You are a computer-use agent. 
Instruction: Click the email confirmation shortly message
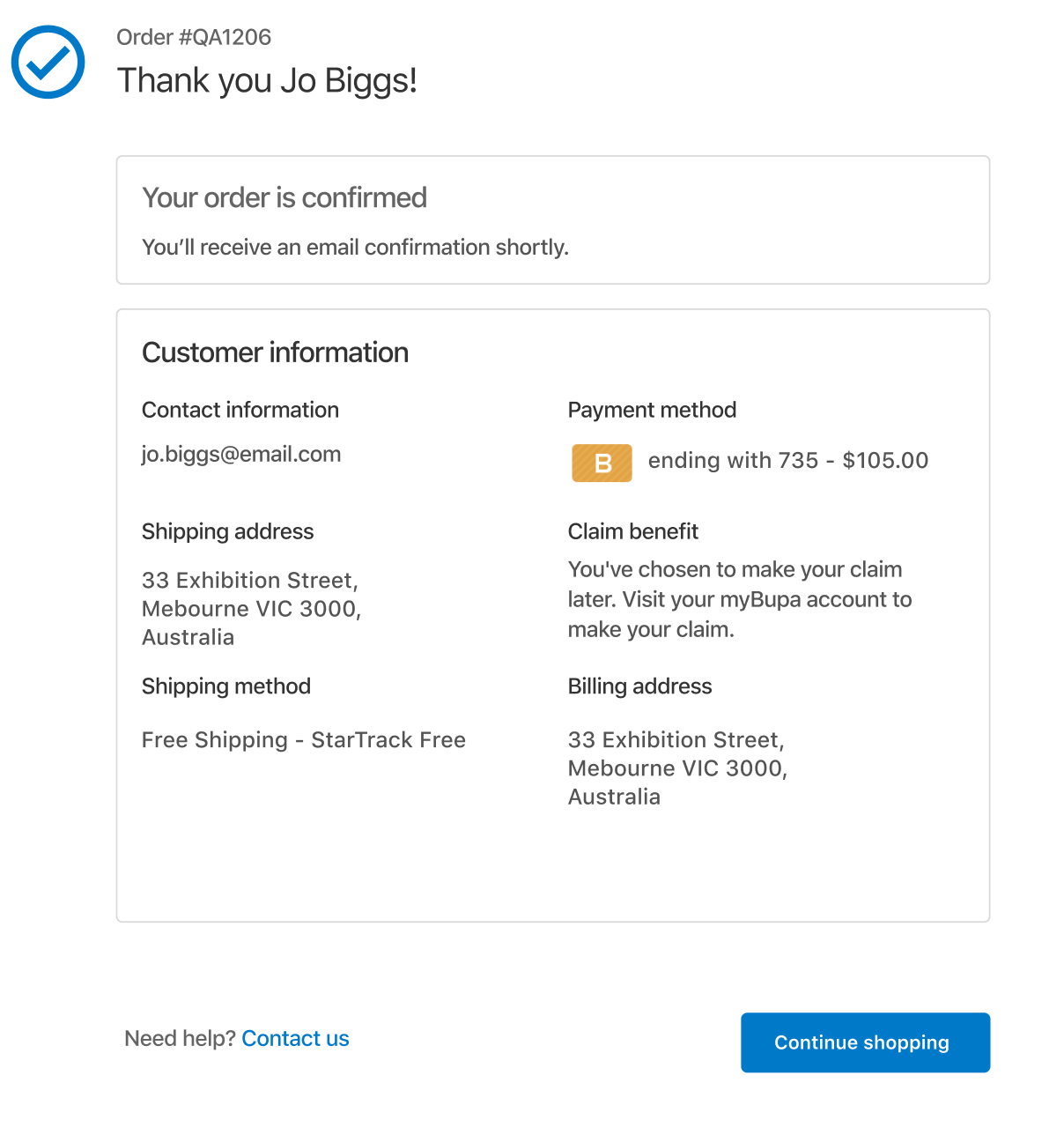[x=355, y=247]
